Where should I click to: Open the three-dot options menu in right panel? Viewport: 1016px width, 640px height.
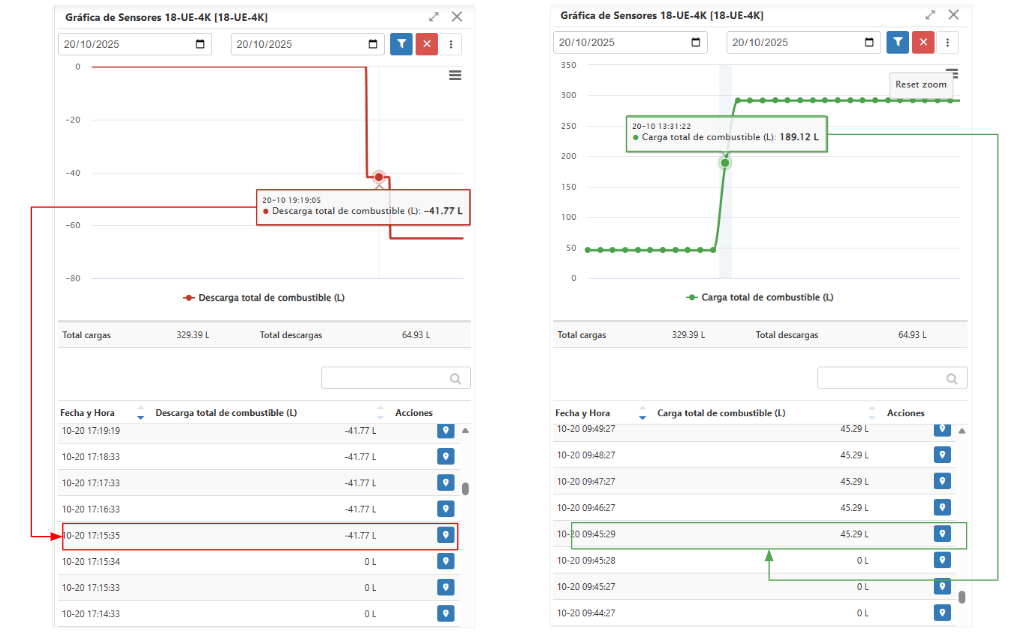pos(947,42)
